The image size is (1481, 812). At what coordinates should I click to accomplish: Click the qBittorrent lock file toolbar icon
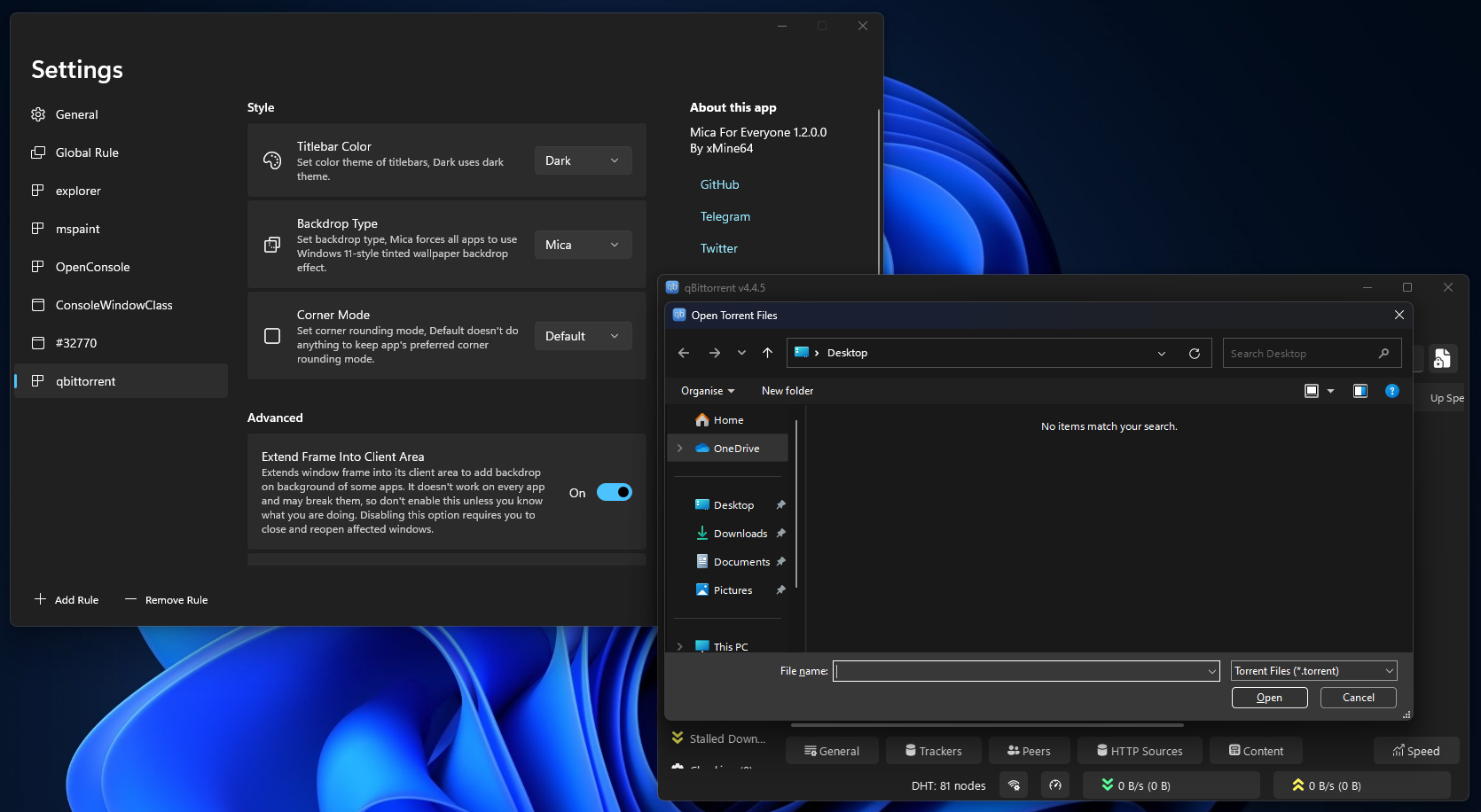click(x=1442, y=358)
